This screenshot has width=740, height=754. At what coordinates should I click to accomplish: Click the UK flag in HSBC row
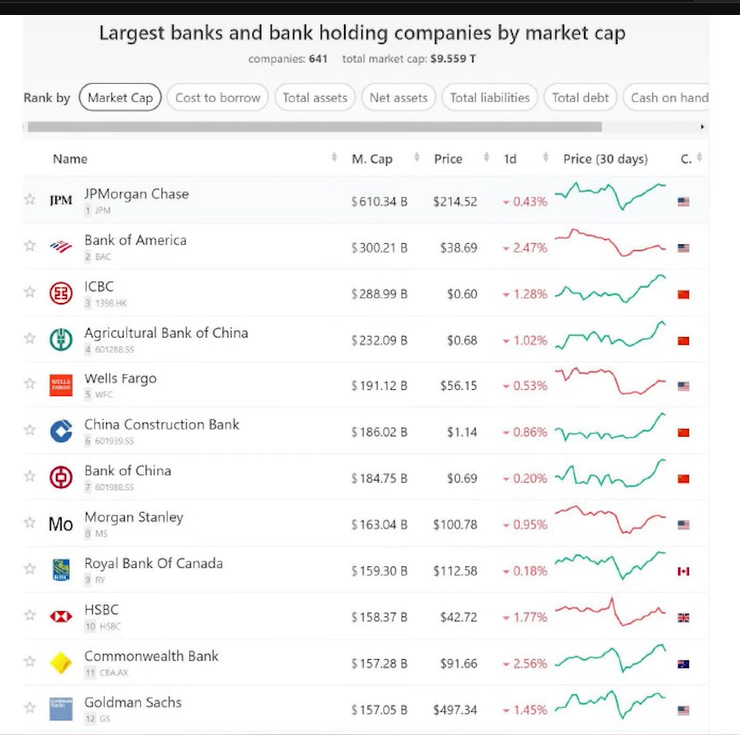[x=683, y=618]
